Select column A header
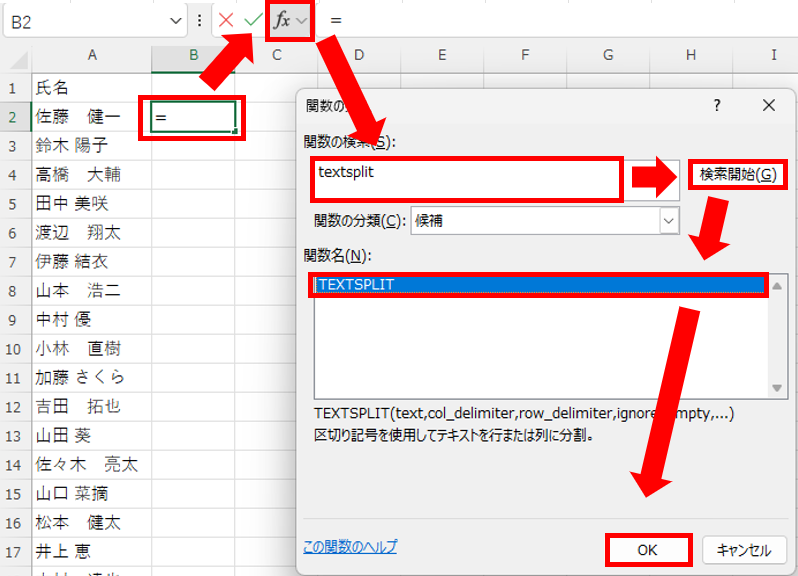This screenshot has width=798, height=576. 91,55
